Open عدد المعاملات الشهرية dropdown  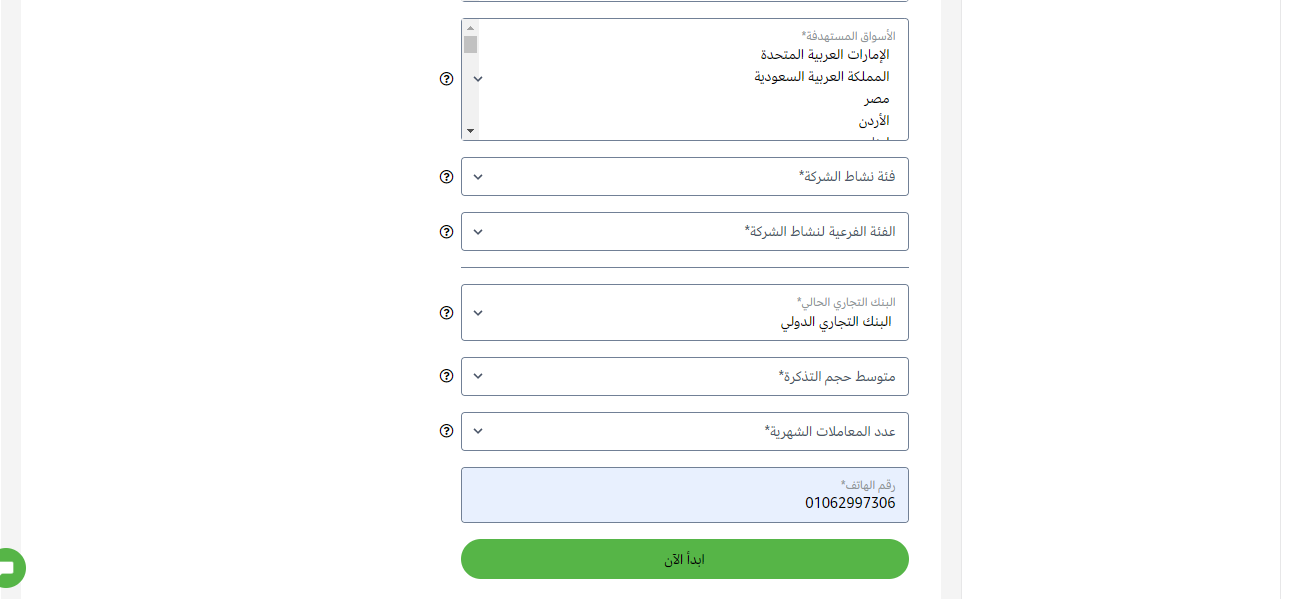point(685,431)
